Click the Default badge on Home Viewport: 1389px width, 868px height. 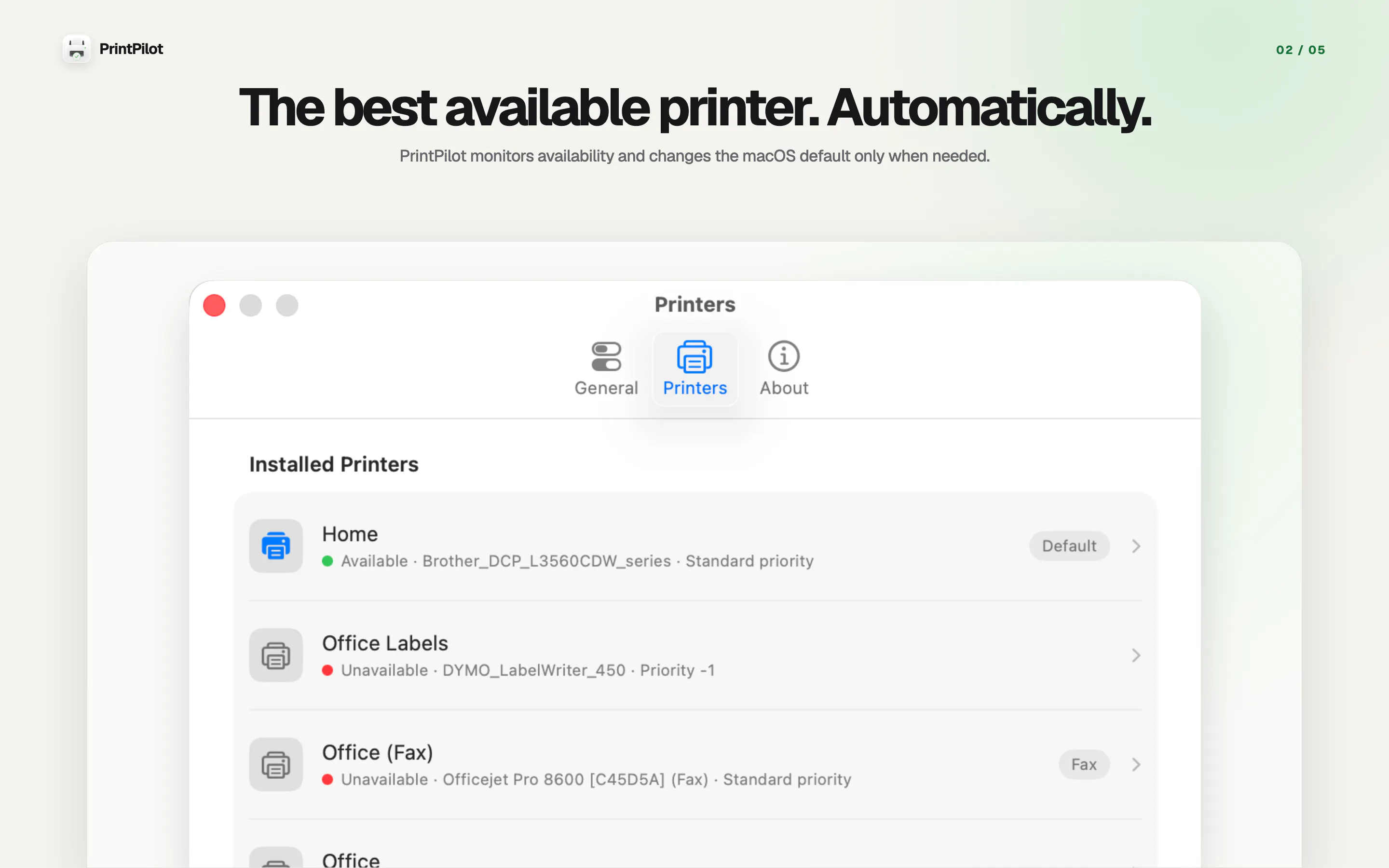(x=1069, y=546)
